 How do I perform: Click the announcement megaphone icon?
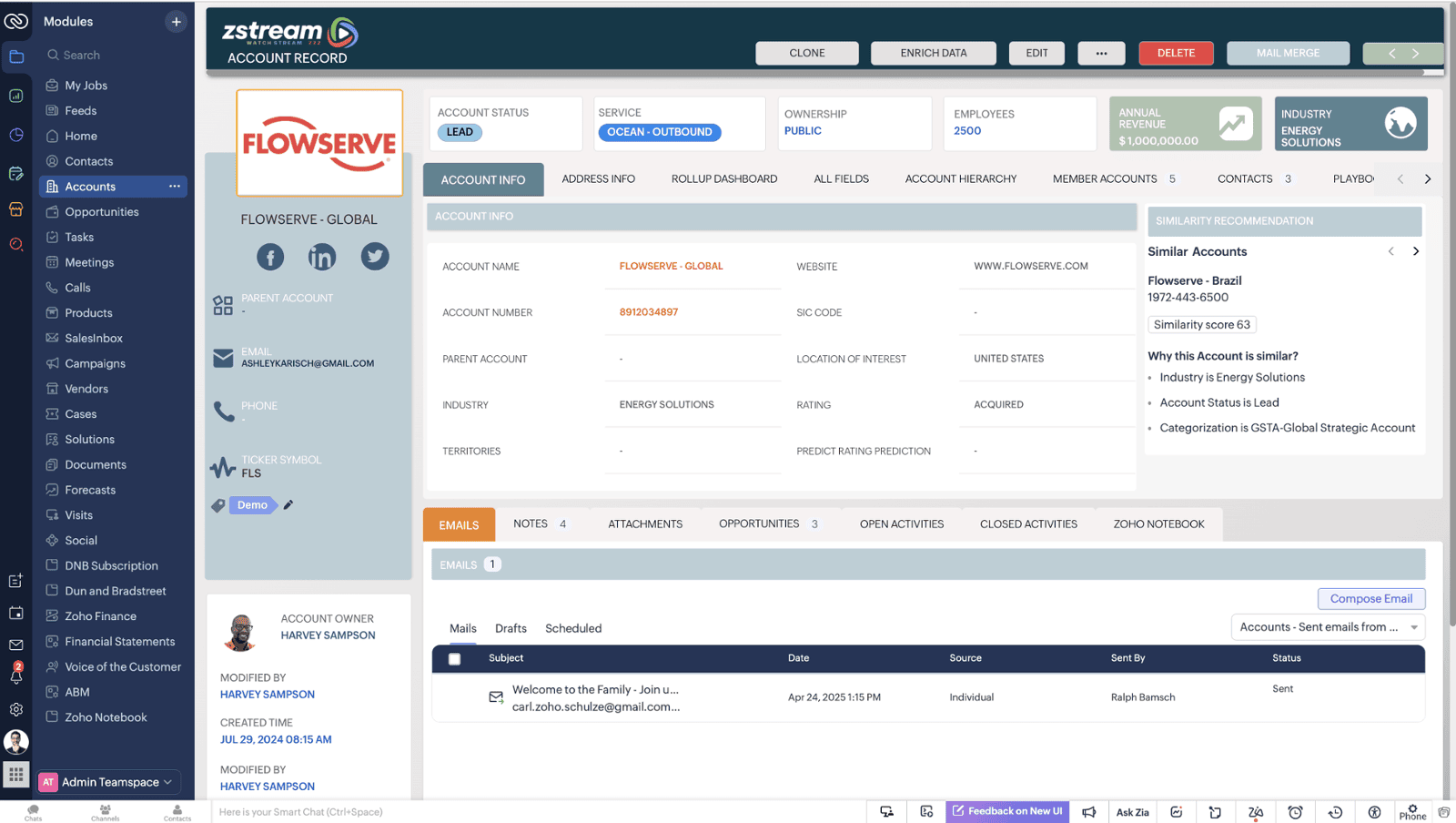click(x=1089, y=812)
